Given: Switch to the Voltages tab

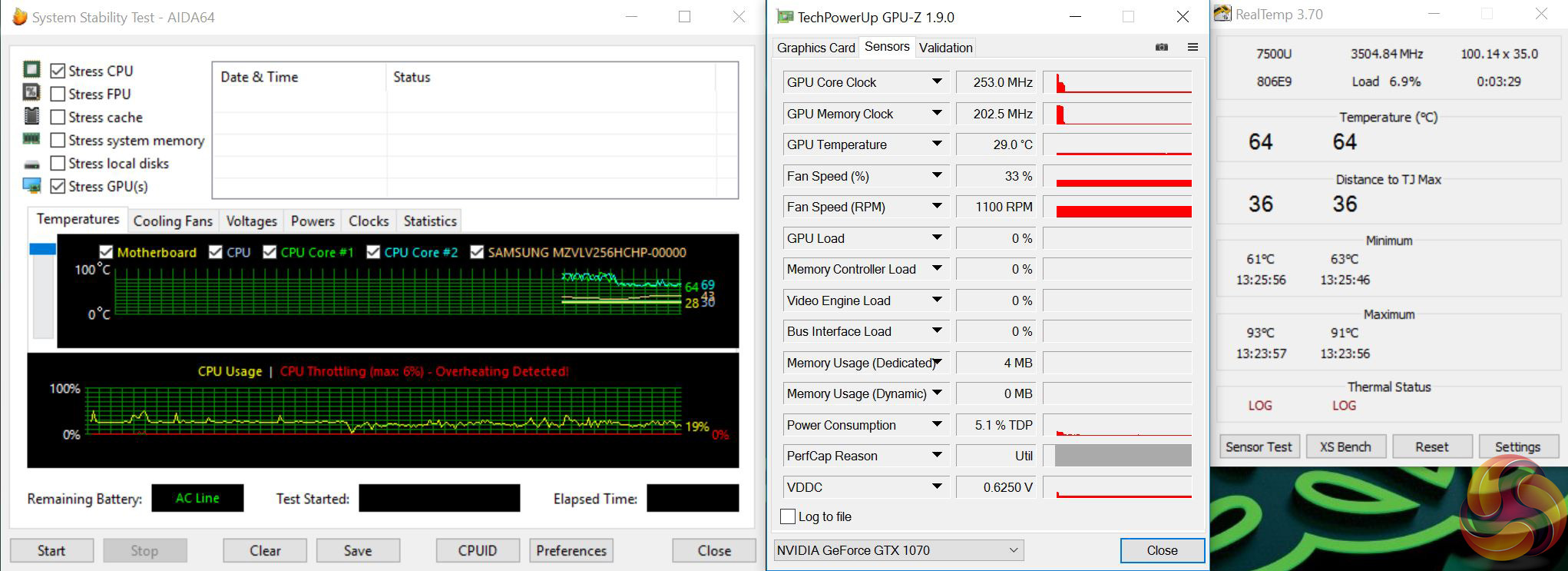Looking at the screenshot, I should tap(251, 221).
